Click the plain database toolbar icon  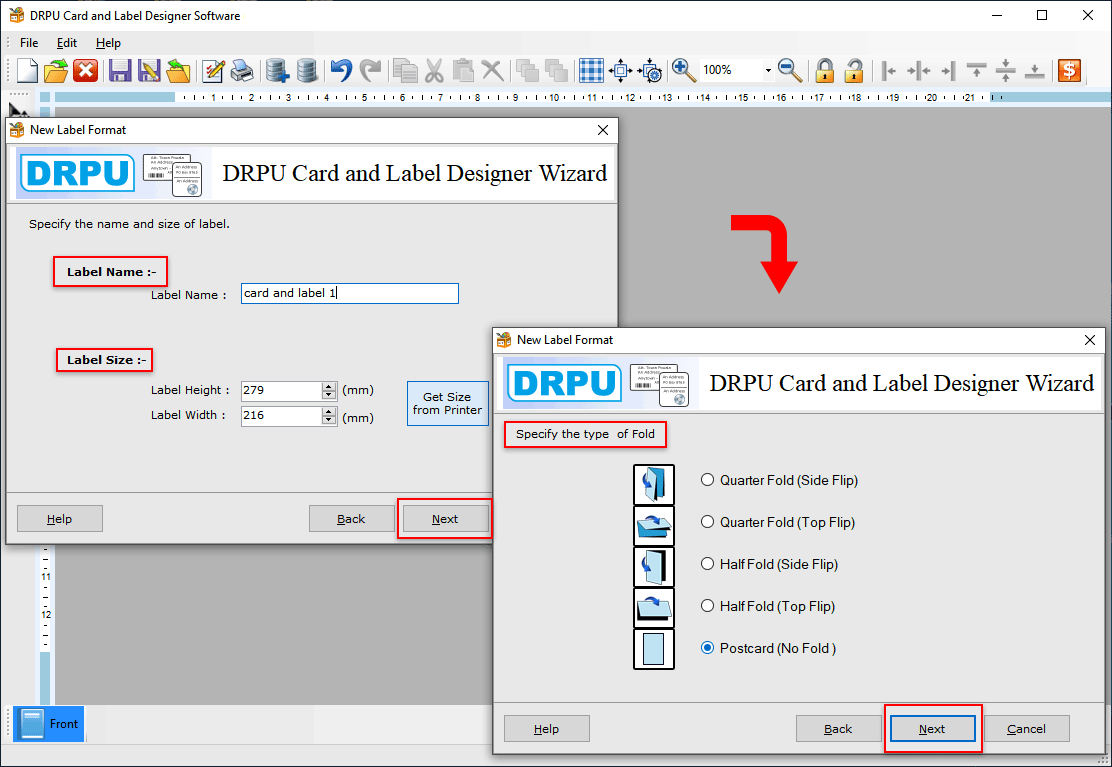click(x=306, y=70)
